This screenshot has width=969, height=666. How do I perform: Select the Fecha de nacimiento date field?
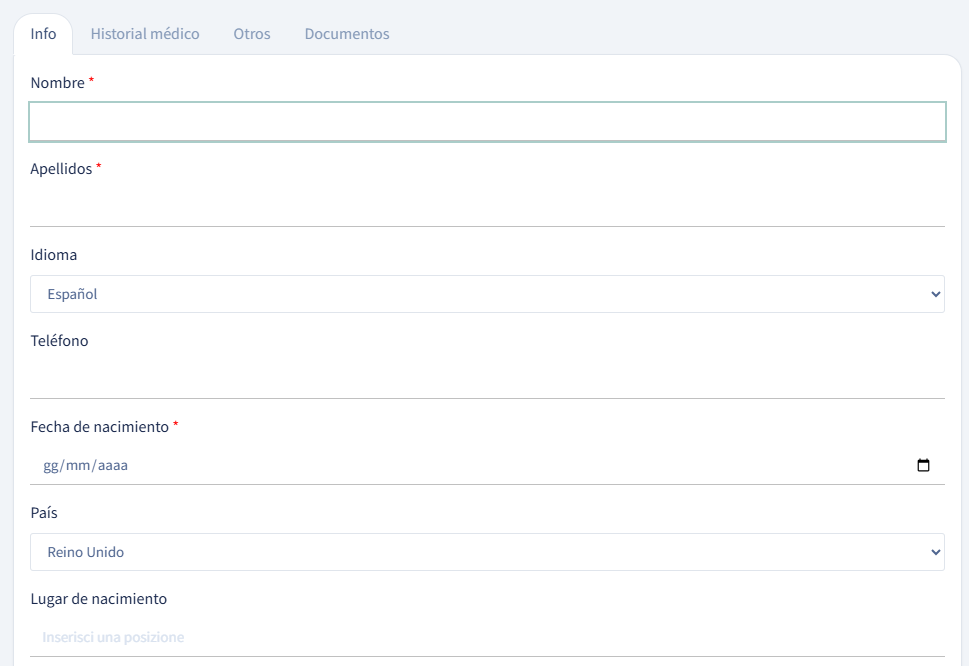tap(487, 466)
